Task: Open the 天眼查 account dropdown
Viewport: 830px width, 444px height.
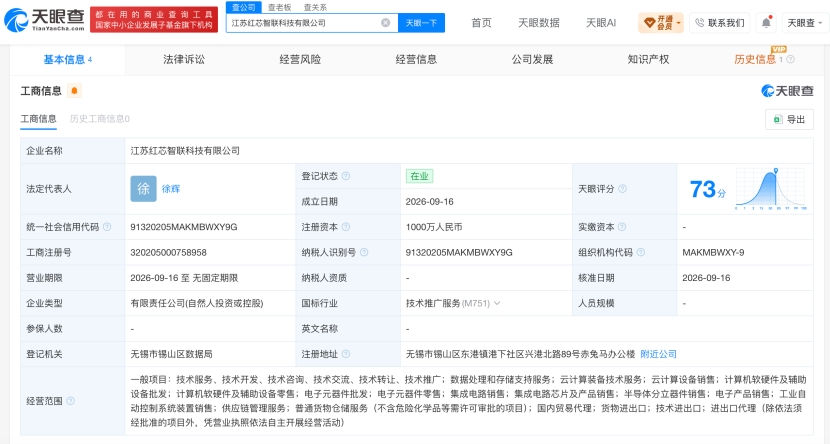Action: (805, 23)
